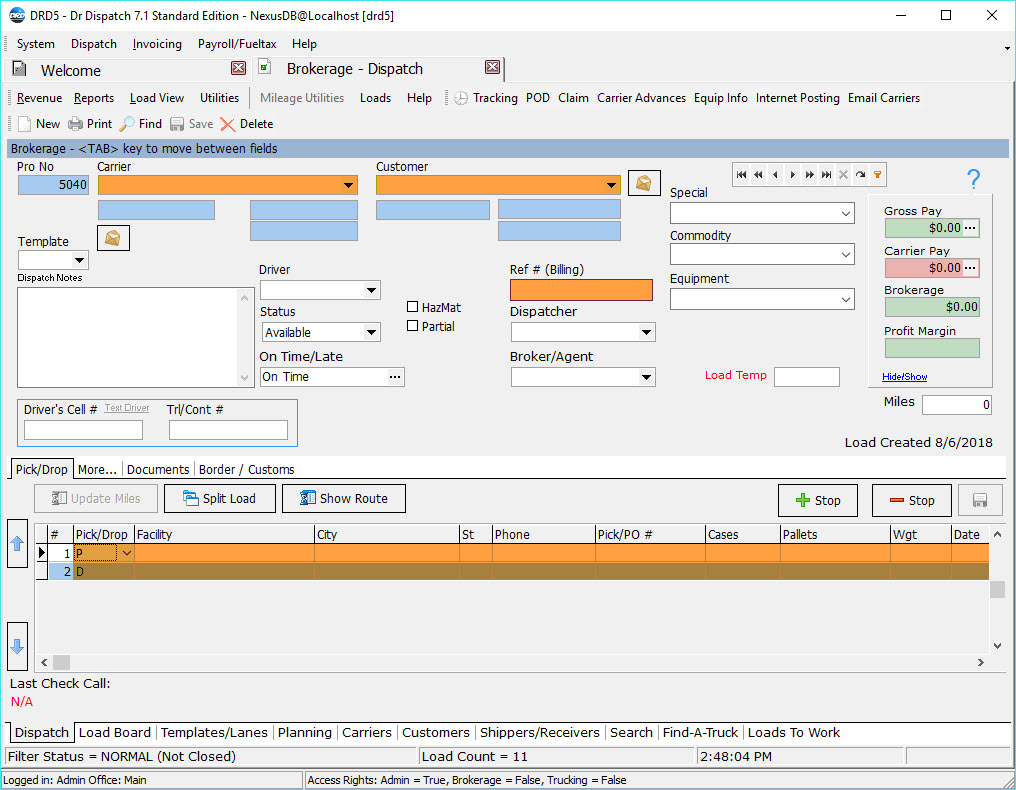Click the Ref # (Billing) field
Screen dimensions: 1016x790
(581, 290)
